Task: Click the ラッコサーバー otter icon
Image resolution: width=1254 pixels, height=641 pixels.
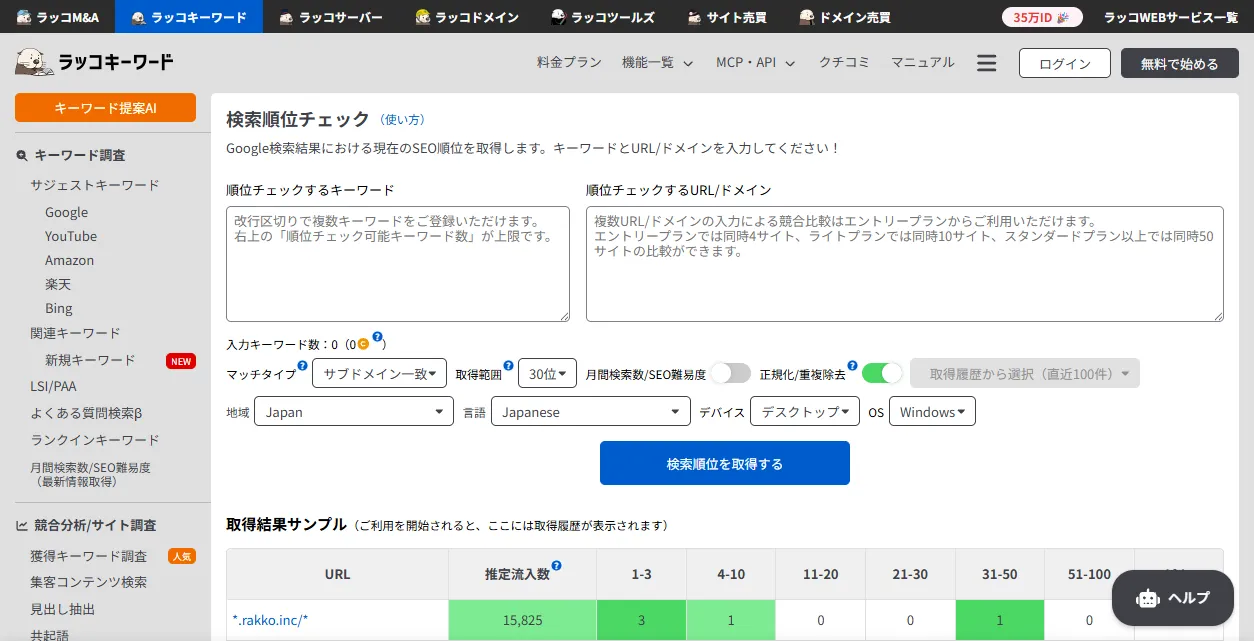Action: pyautogui.click(x=286, y=17)
